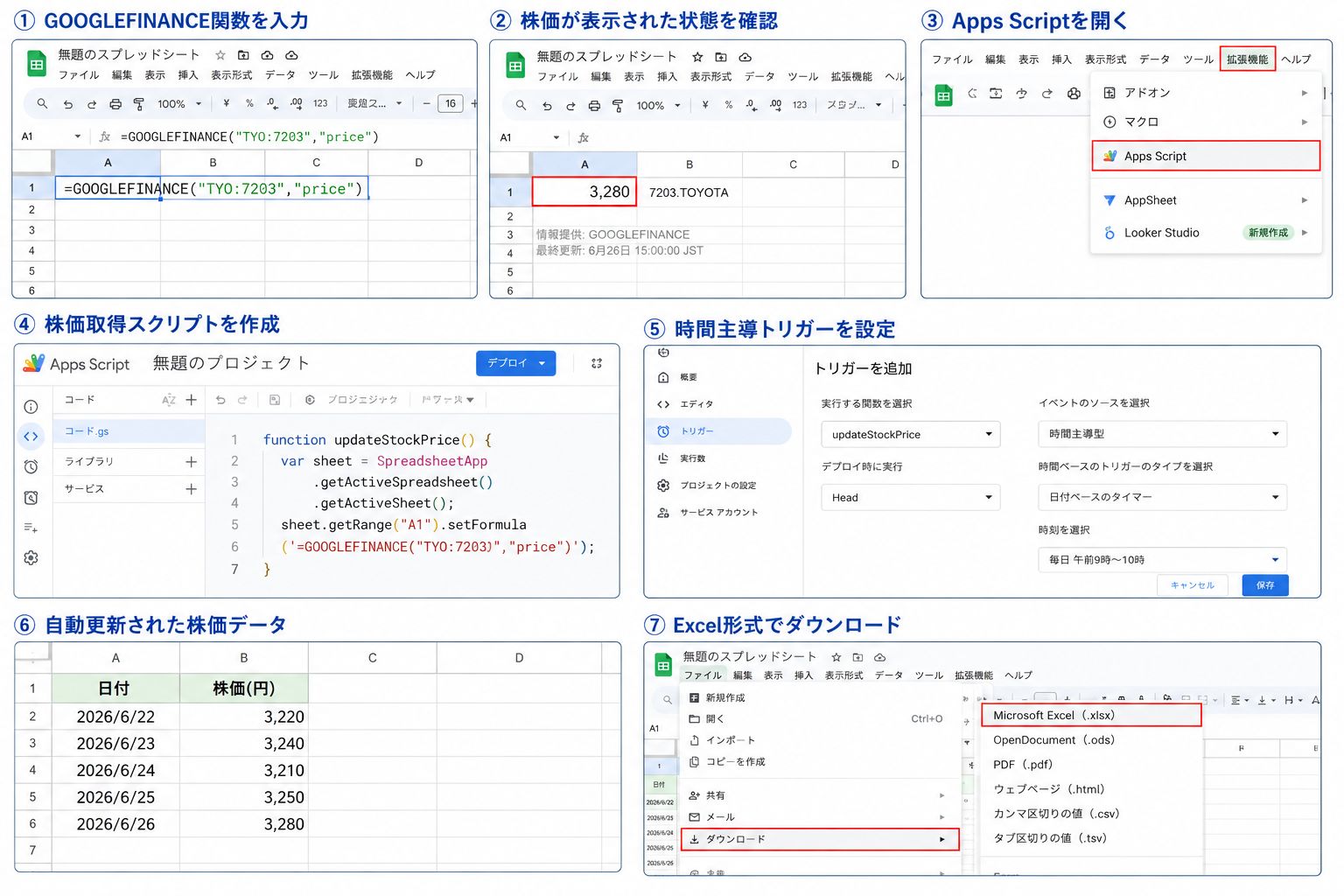Viewport: 1344px width, 896px height.
Task: Click the print icon in step 2 toolbar
Action: coord(594,106)
